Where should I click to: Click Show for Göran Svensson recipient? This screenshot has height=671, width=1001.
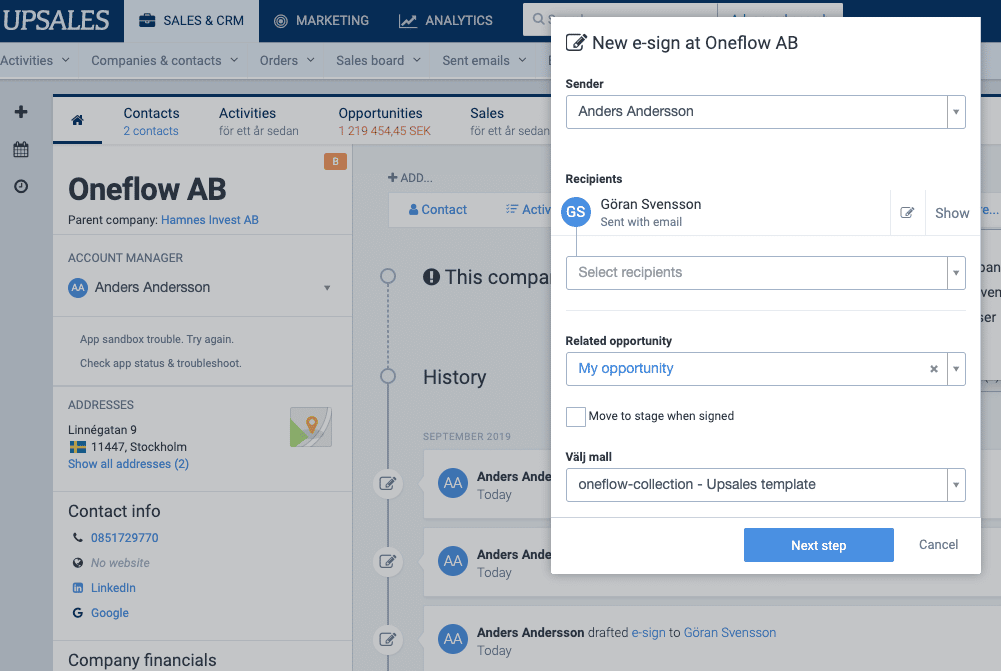[x=952, y=213]
